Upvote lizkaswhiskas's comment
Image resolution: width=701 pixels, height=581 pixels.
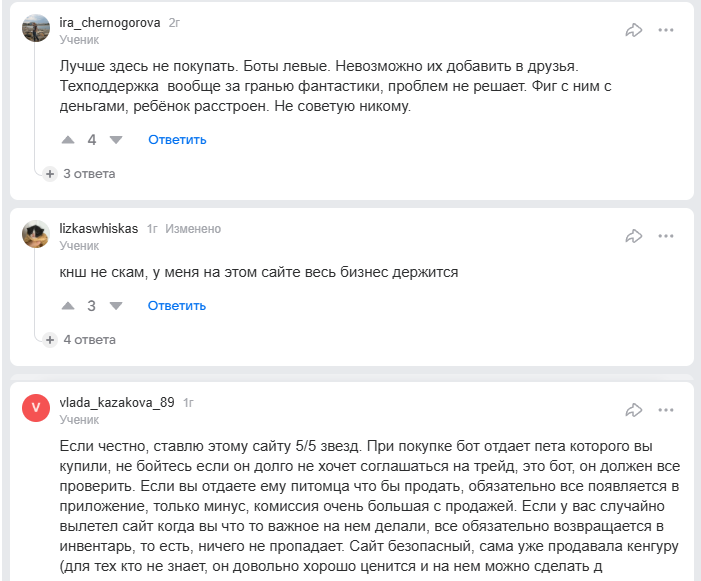coord(68,306)
